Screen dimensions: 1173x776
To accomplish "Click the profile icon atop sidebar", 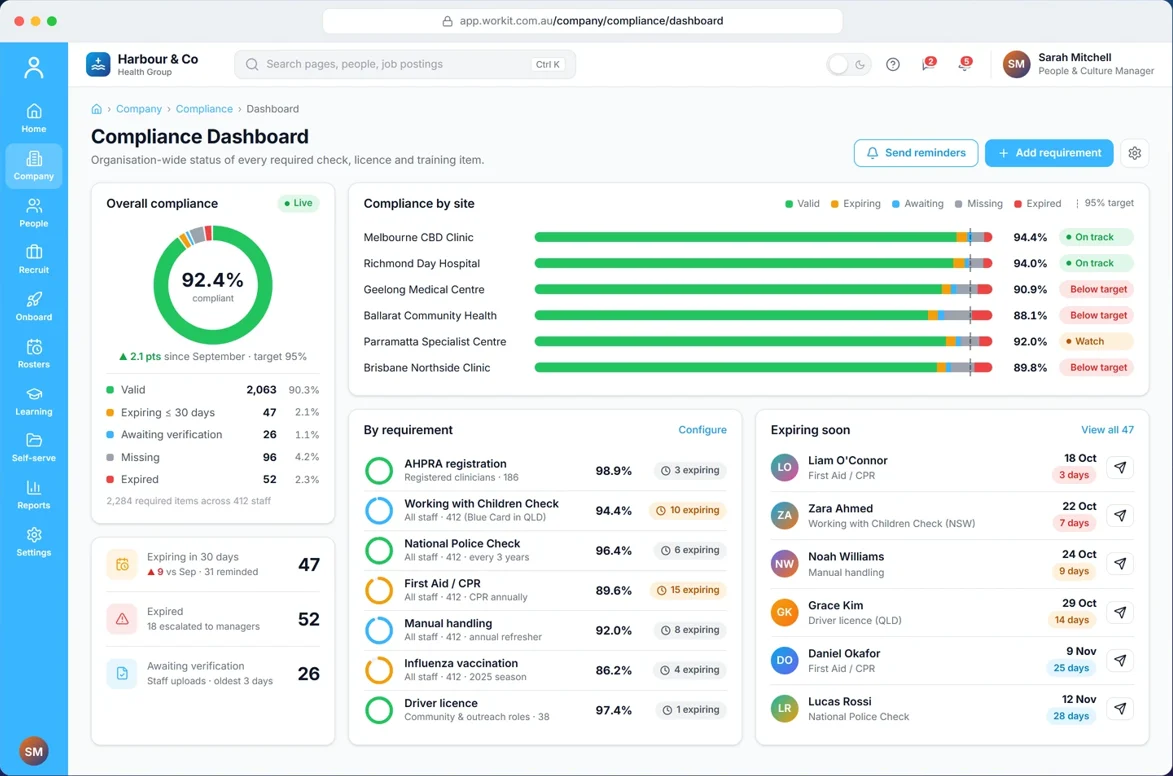I will 34,67.
